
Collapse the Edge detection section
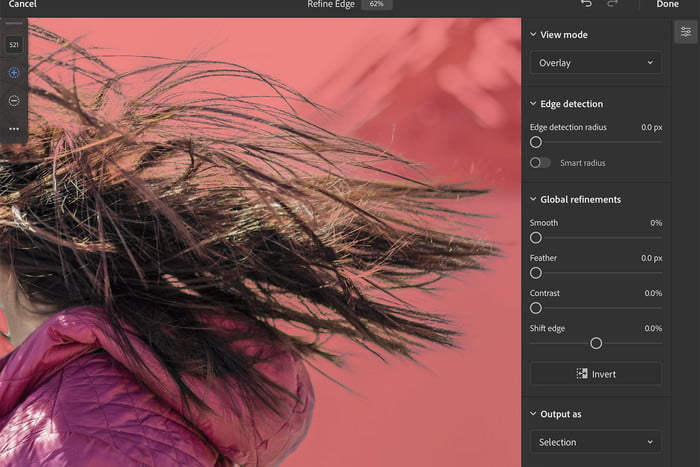coord(533,104)
